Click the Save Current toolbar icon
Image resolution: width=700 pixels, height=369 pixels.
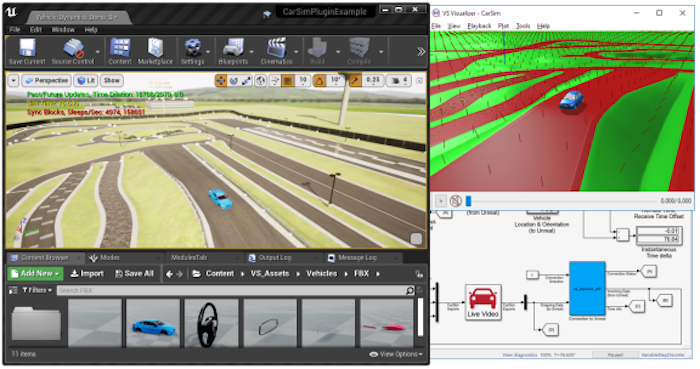coord(27,52)
